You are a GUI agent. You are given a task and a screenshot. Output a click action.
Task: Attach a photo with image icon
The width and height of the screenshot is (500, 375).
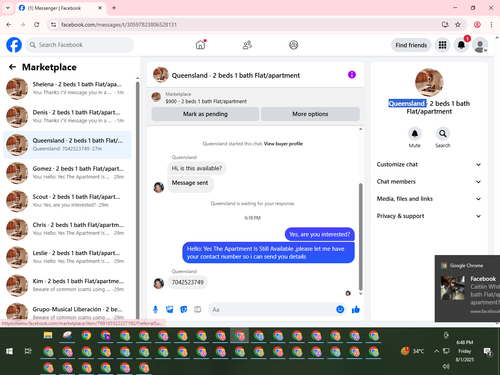170,310
